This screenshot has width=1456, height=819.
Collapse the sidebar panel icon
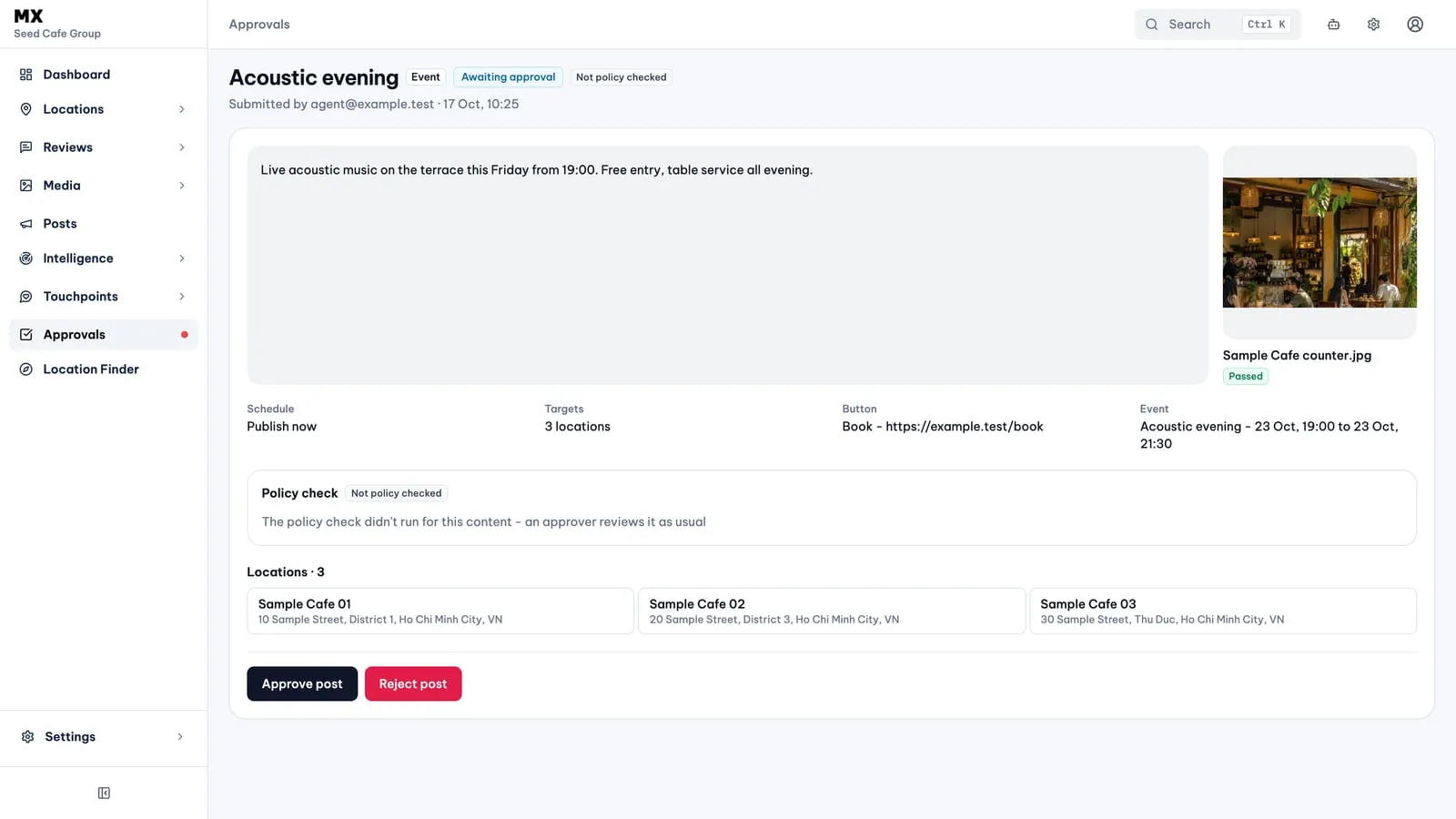tap(104, 794)
